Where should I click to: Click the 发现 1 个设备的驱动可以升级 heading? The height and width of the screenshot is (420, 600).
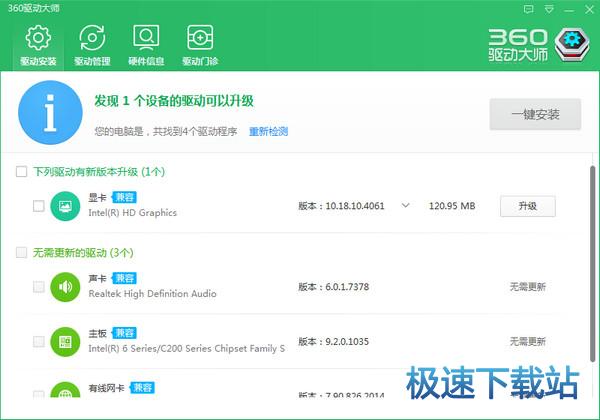click(x=174, y=101)
